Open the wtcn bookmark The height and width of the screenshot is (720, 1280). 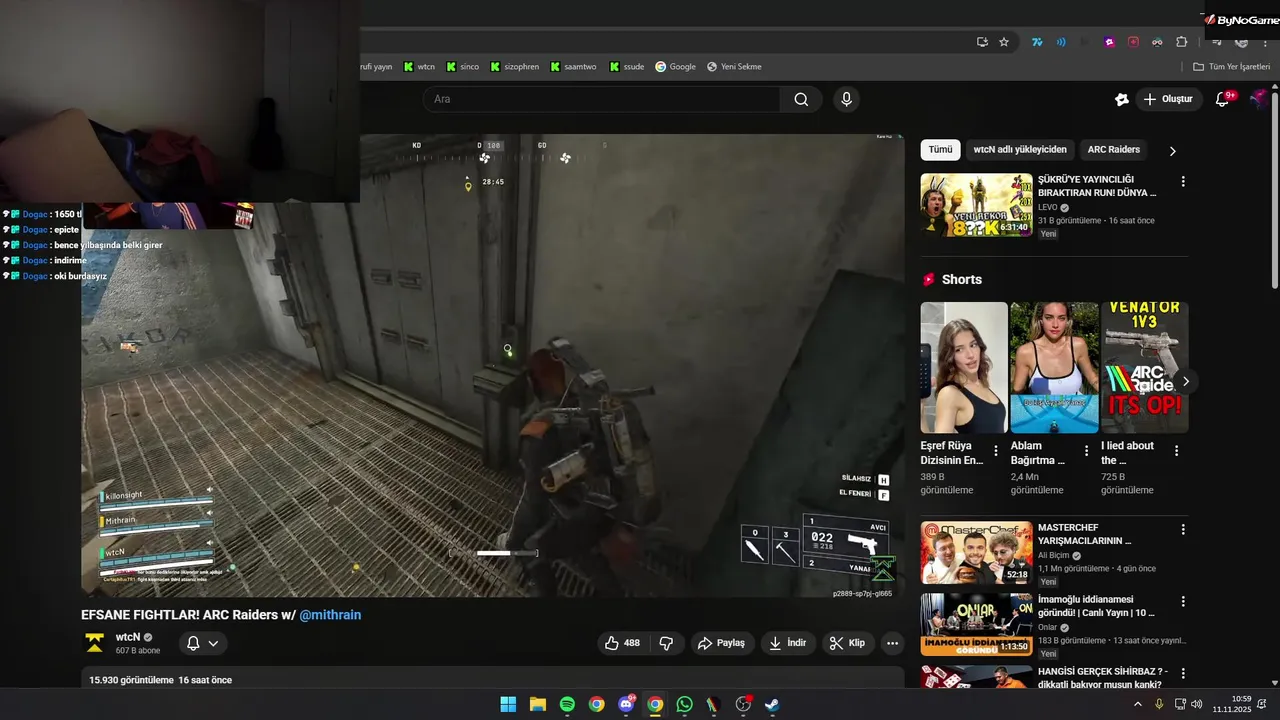[x=419, y=67]
